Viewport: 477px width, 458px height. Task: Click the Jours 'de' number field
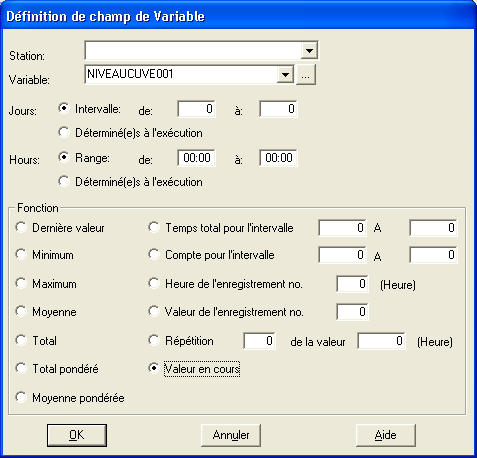[x=196, y=109]
